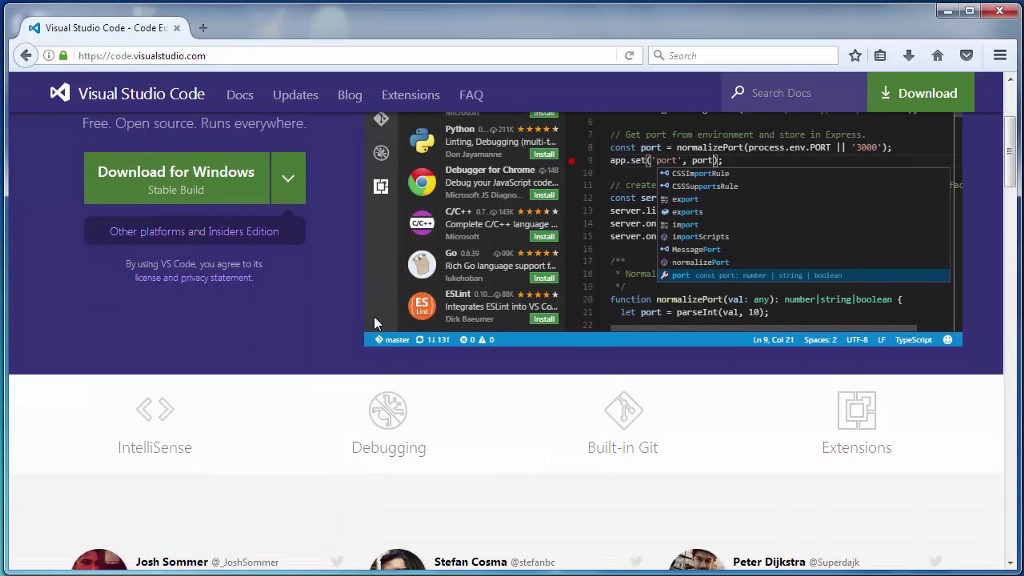Click the Extensions feature icon

pyautogui.click(x=856, y=410)
